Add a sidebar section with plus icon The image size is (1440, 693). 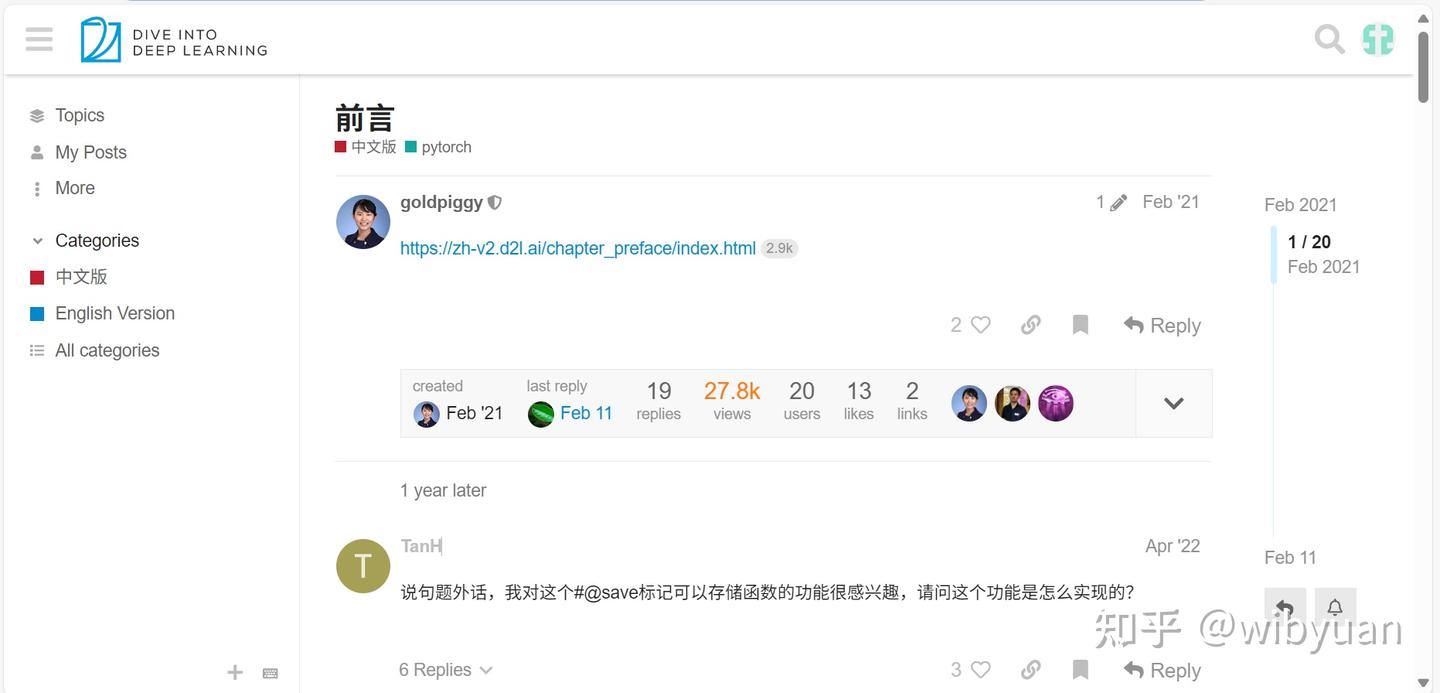pos(235,673)
